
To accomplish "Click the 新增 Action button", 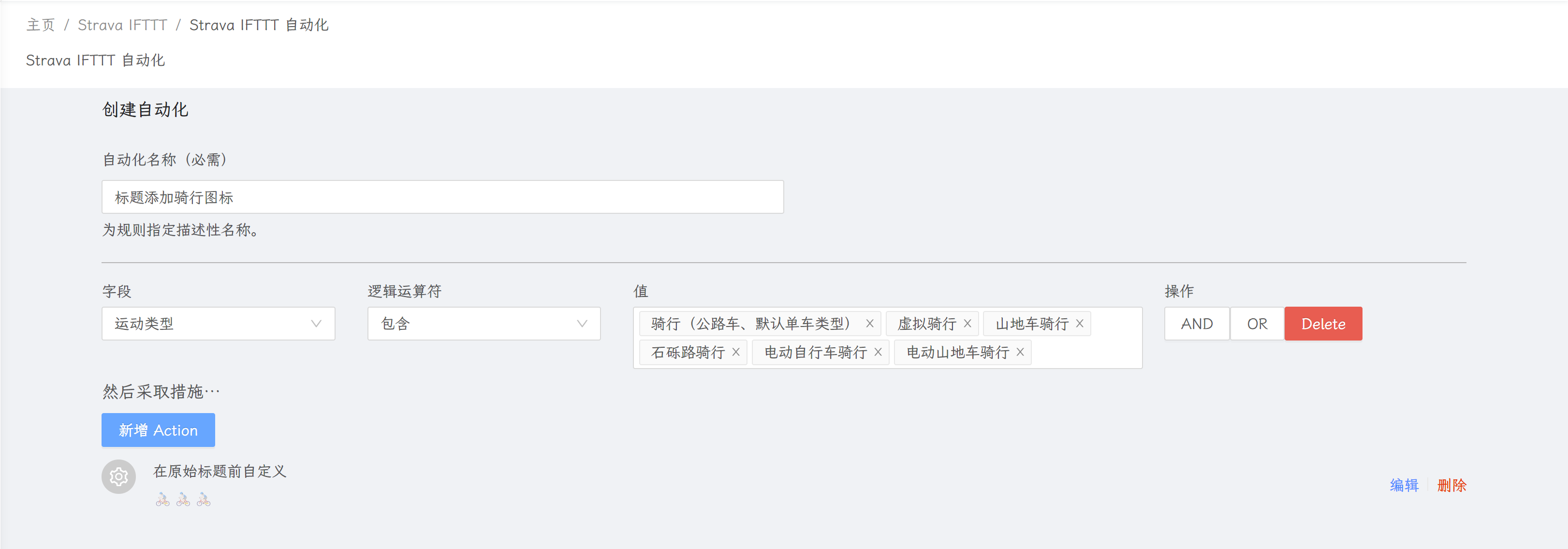I will pyautogui.click(x=158, y=430).
